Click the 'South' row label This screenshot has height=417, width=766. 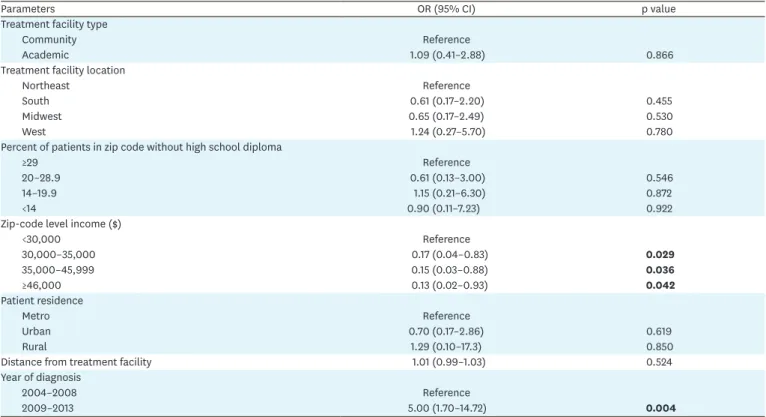click(36, 101)
